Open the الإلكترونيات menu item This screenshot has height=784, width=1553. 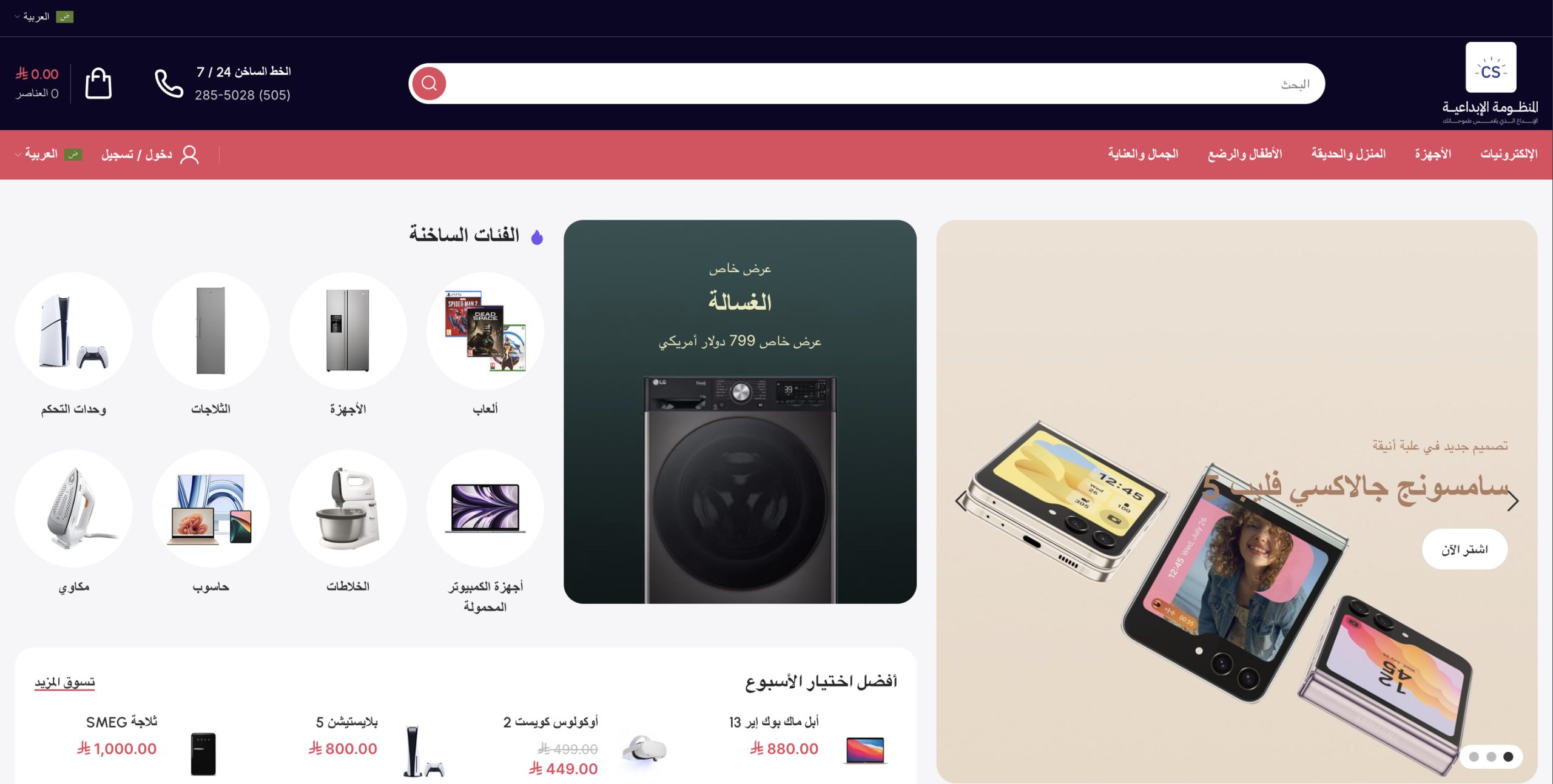[1509, 154]
